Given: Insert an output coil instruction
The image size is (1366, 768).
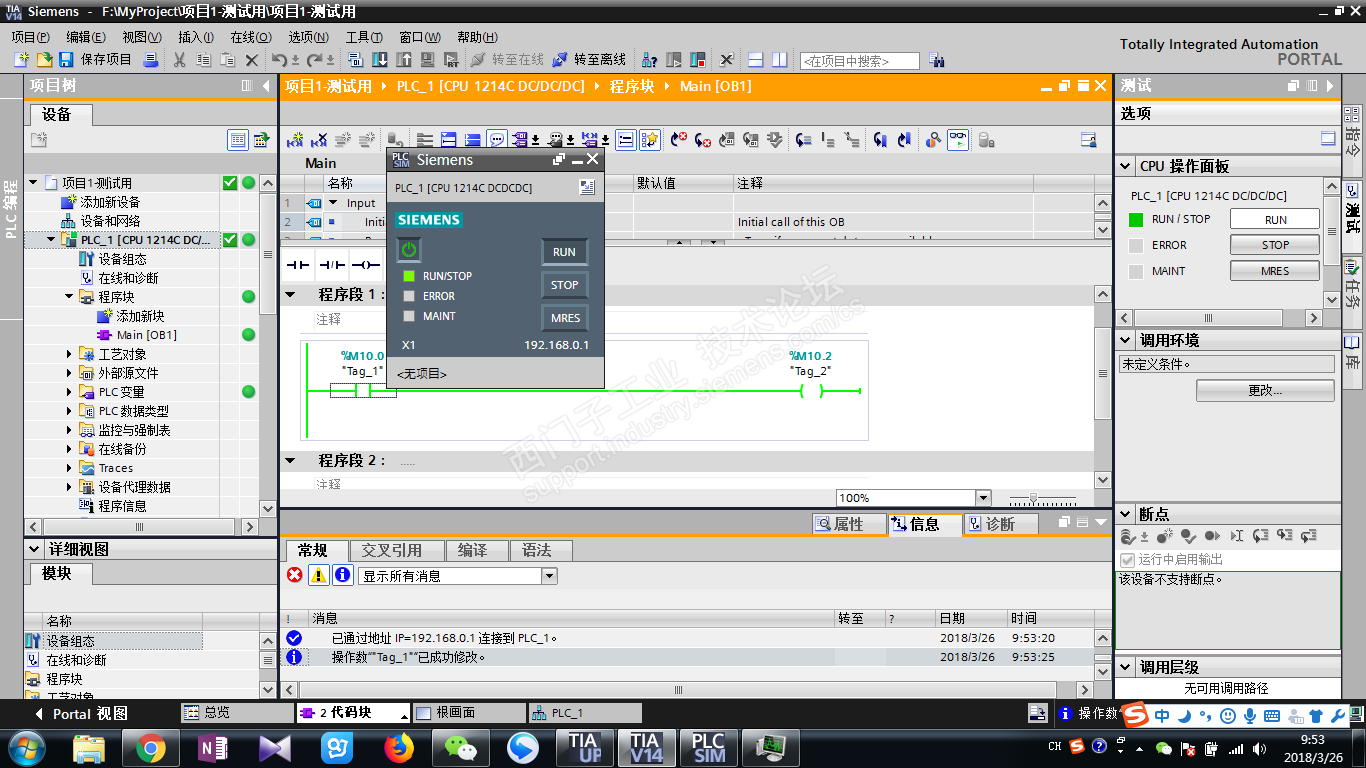Looking at the screenshot, I should (x=365, y=264).
